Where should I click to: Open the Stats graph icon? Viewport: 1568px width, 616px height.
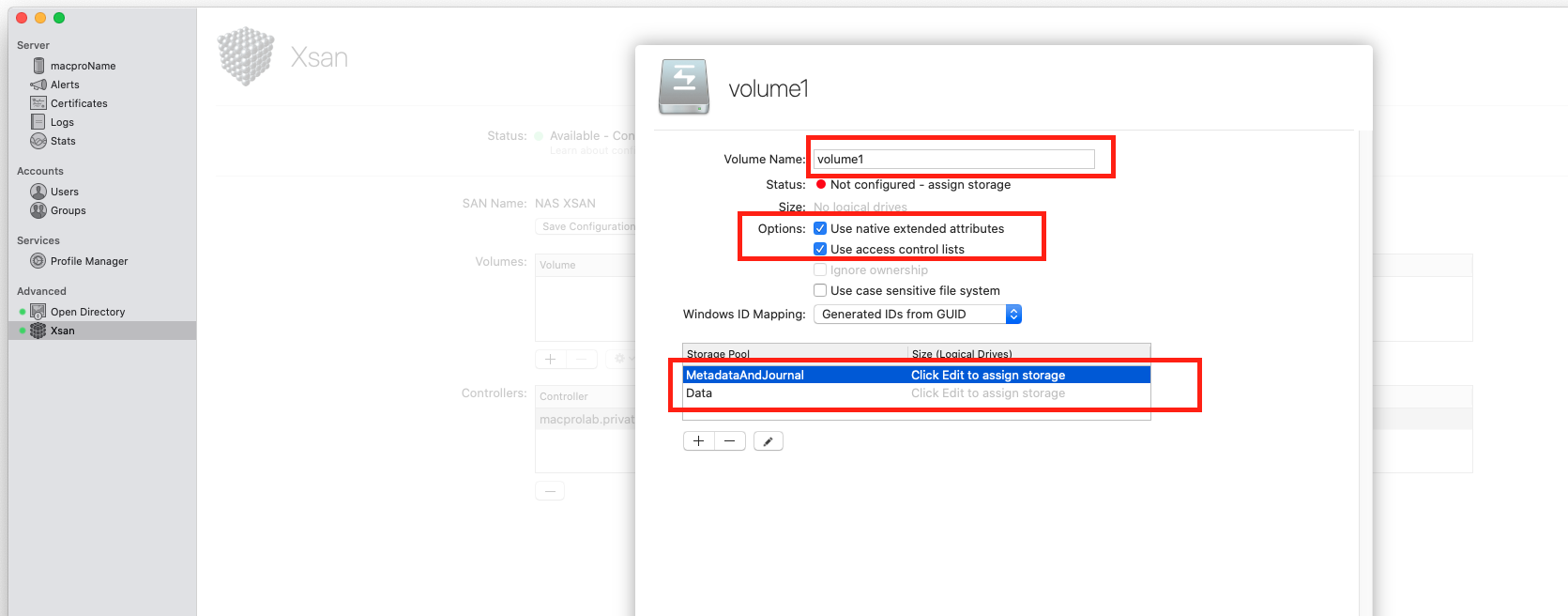pyautogui.click(x=38, y=141)
